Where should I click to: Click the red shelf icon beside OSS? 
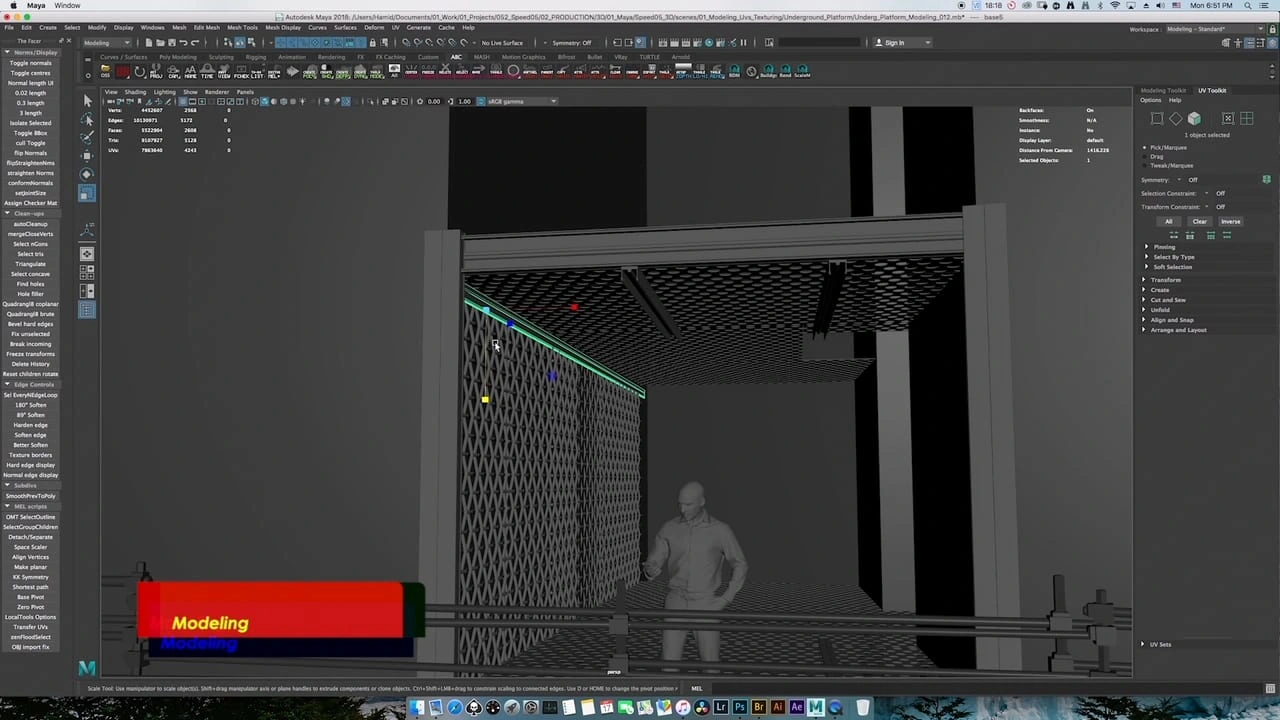(x=122, y=72)
